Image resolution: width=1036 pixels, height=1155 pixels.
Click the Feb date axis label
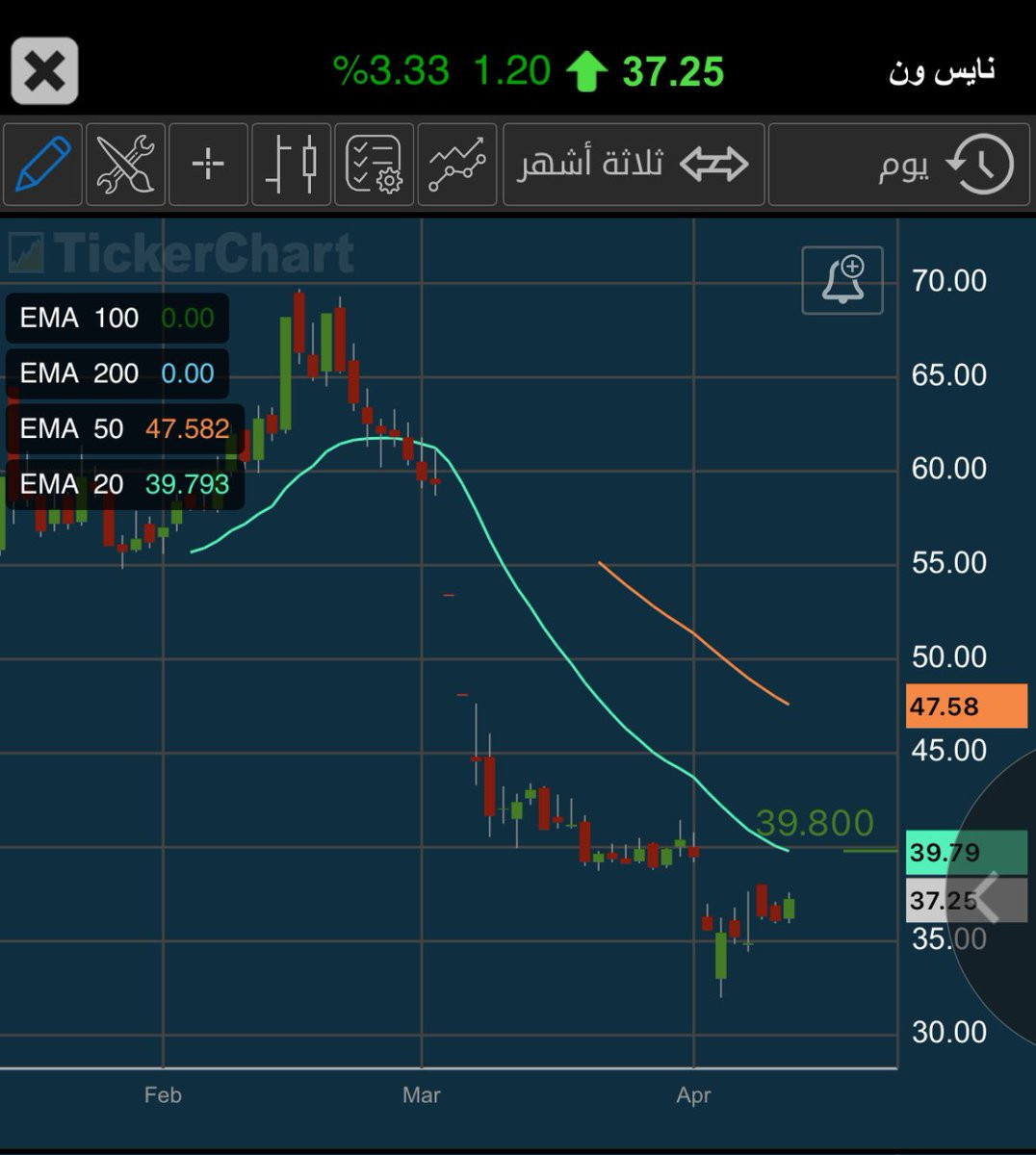[163, 1095]
